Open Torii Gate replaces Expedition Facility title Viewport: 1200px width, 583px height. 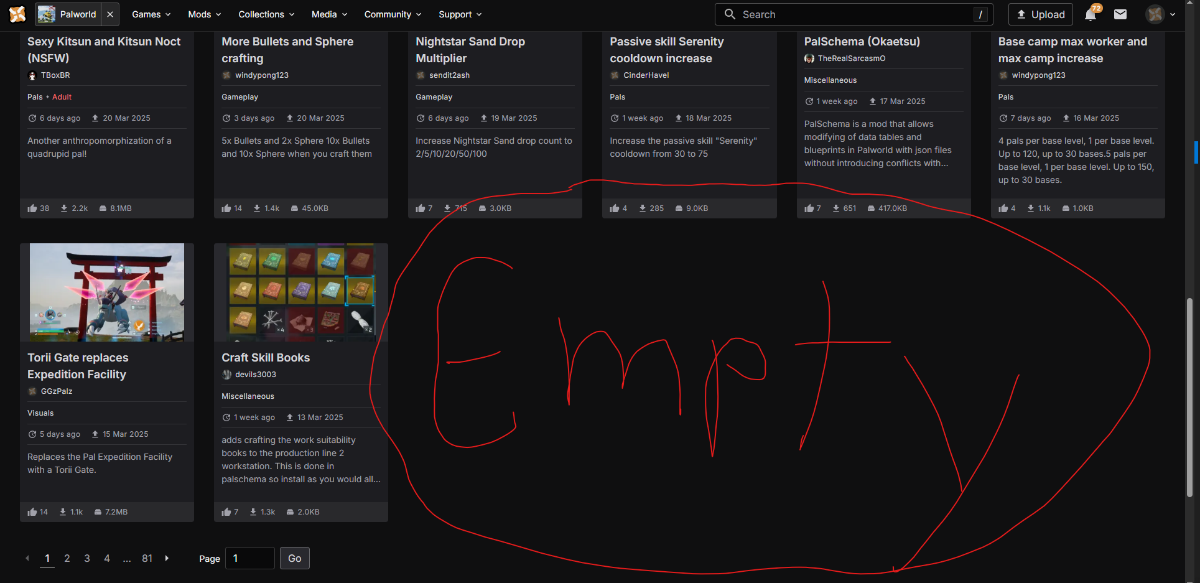pyautogui.click(x=78, y=366)
